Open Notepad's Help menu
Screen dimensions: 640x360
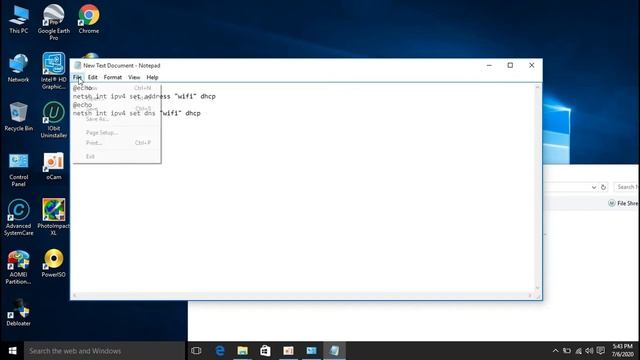pos(152,77)
